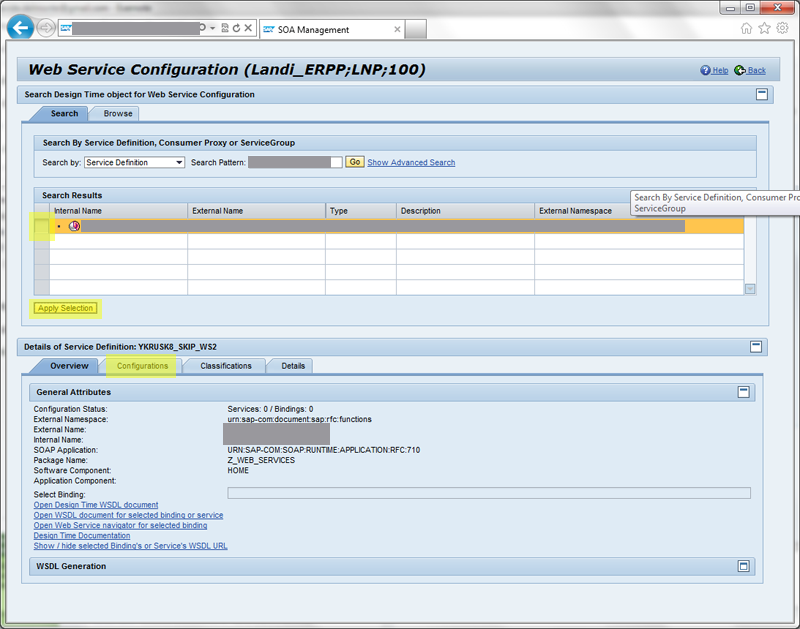Image resolution: width=800 pixels, height=629 pixels.
Task: Click the Select Binding field
Action: pos(489,493)
